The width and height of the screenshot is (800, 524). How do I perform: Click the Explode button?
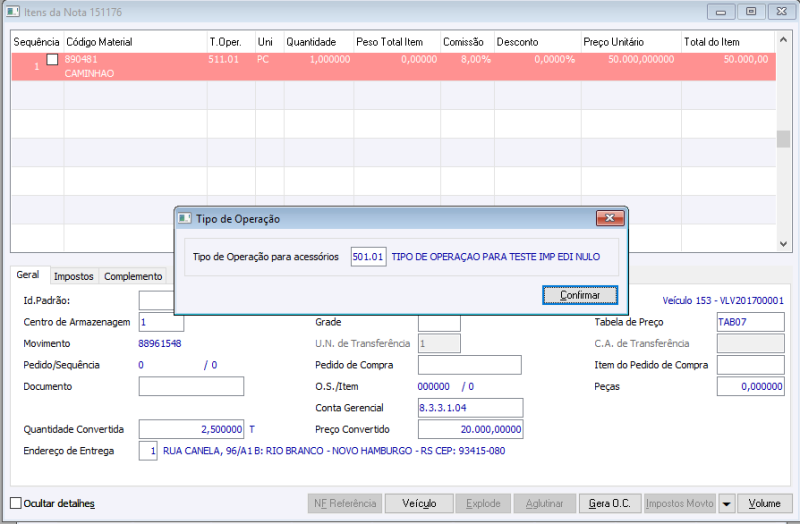pos(483,503)
